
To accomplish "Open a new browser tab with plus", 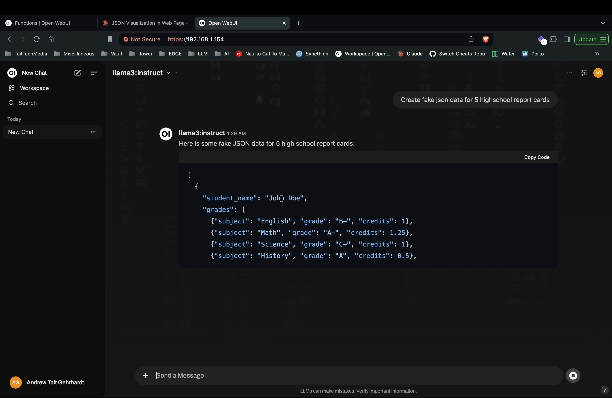I will tap(299, 23).
